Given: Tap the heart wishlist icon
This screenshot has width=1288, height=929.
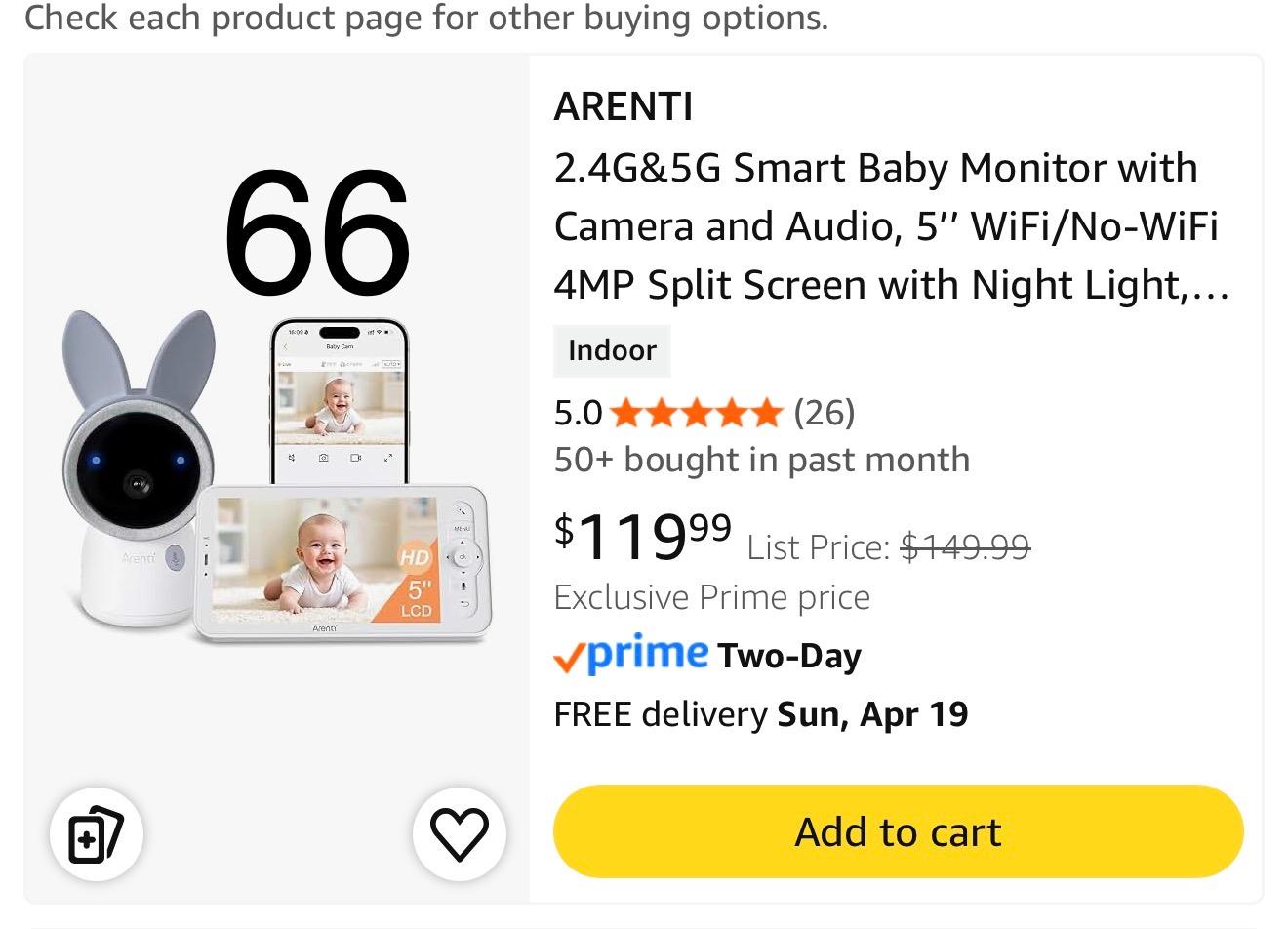Looking at the screenshot, I should pyautogui.click(x=459, y=834).
